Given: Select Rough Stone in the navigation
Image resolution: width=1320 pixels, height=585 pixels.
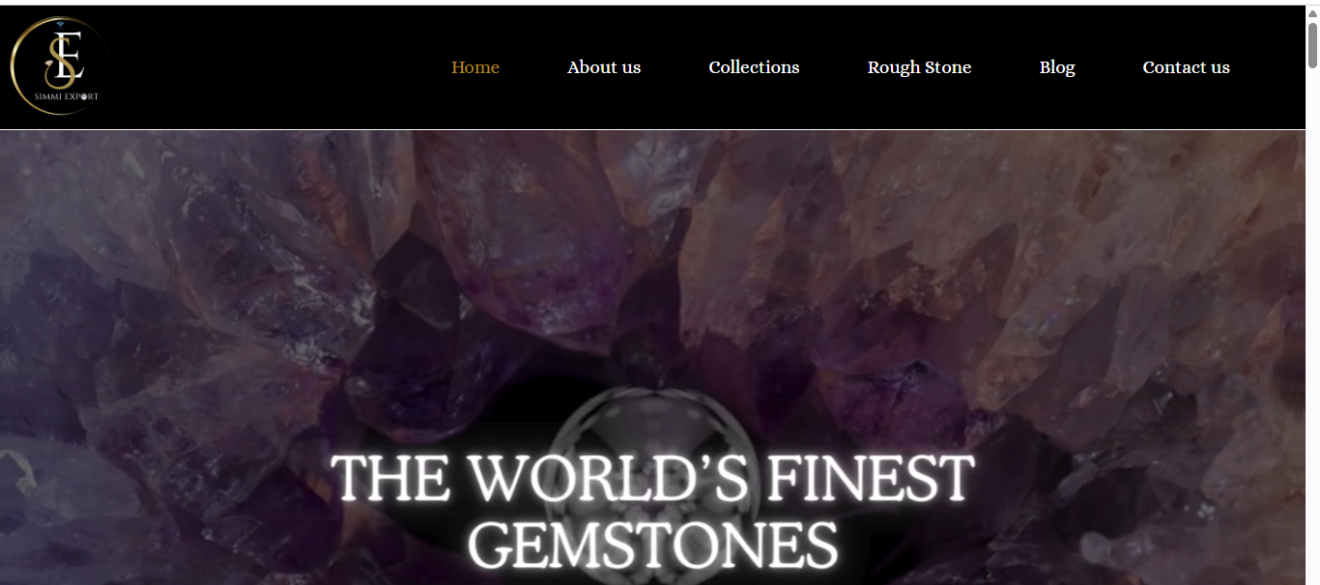Looking at the screenshot, I should pos(919,67).
